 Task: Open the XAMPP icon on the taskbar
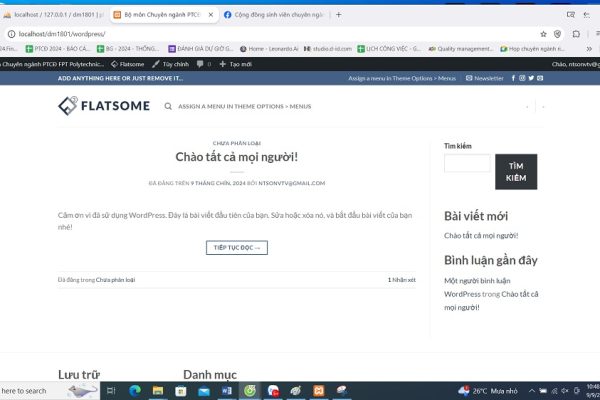[318, 391]
